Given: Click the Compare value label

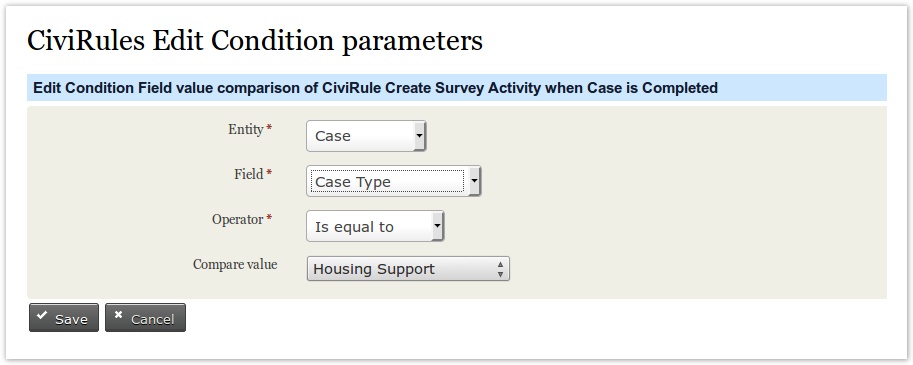Looking at the screenshot, I should pyautogui.click(x=235, y=264).
